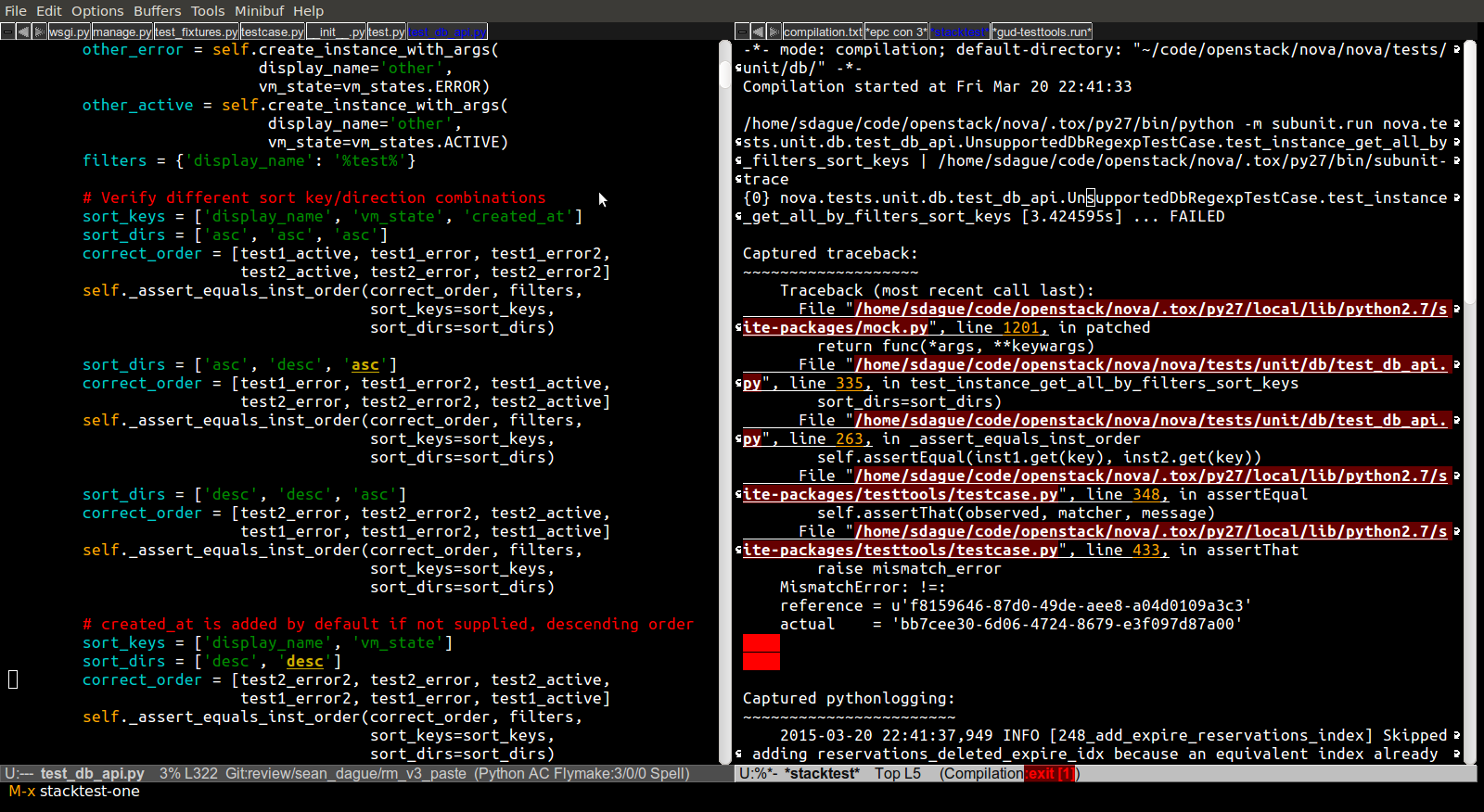This screenshot has height=812, width=1484.
Task: Click scroll-left arrow in right pane tabbar
Action: [758, 32]
